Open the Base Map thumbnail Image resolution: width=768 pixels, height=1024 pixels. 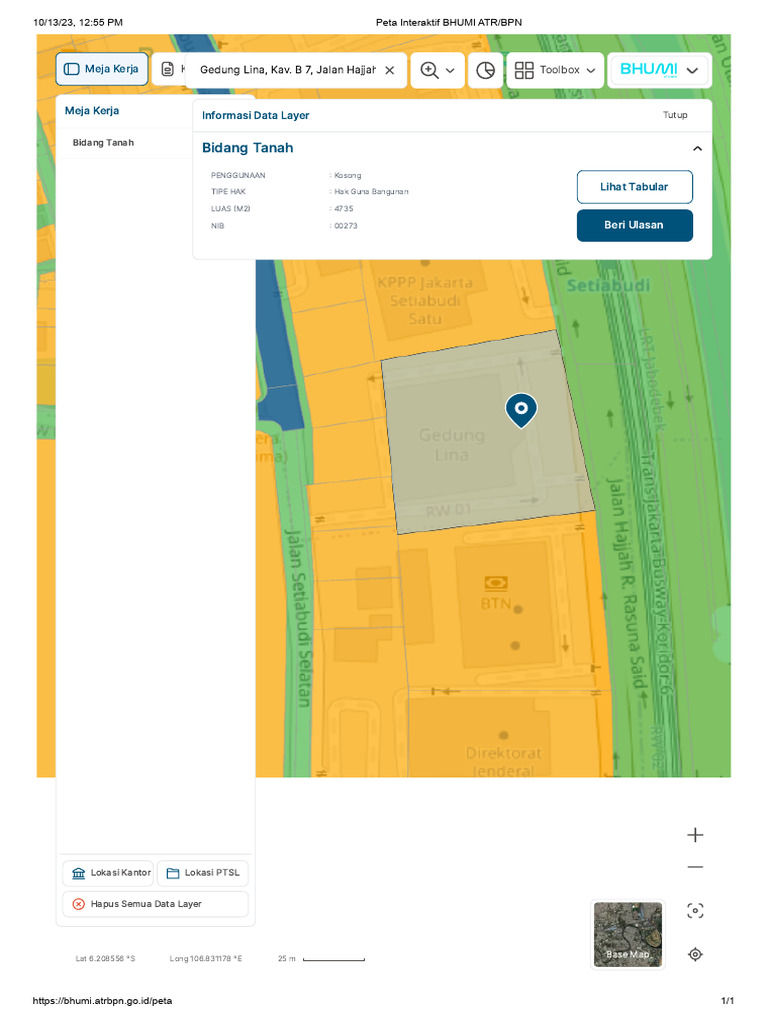tap(628, 935)
